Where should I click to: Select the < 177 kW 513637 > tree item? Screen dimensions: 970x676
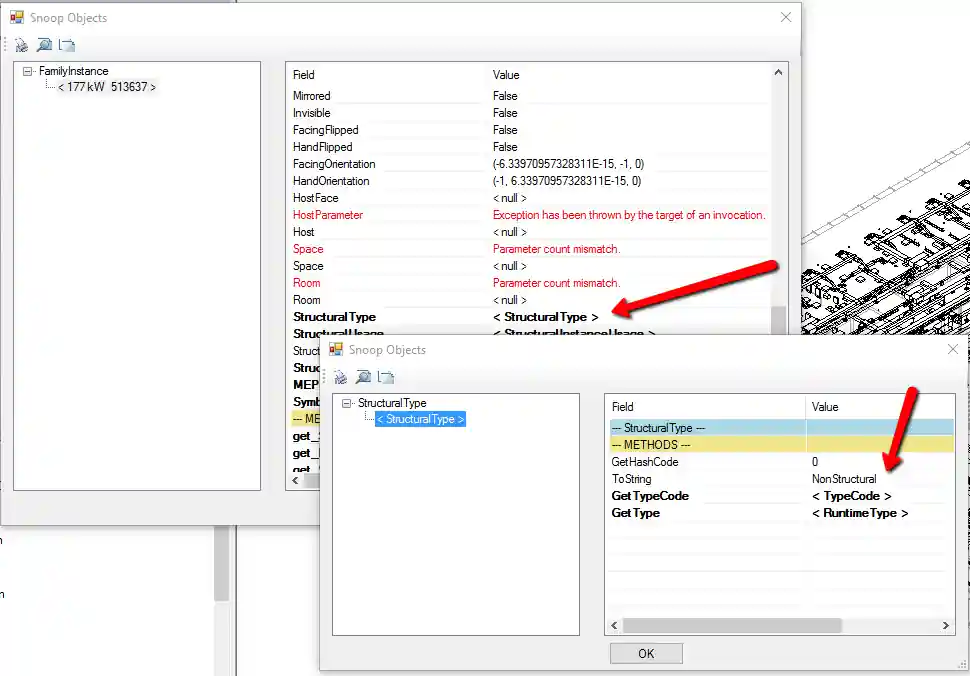pyautogui.click(x=107, y=87)
